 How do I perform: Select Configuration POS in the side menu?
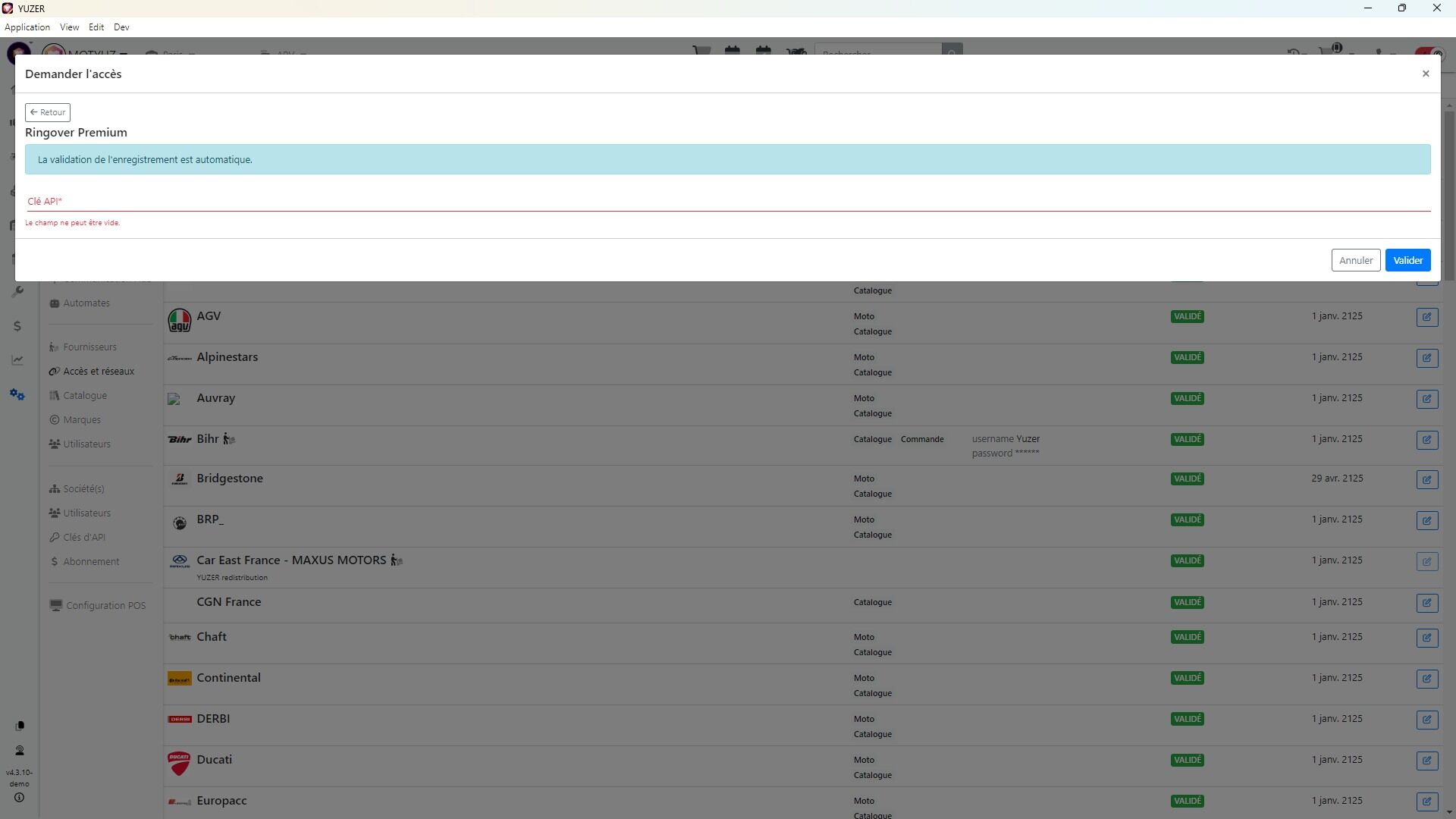pos(105,606)
